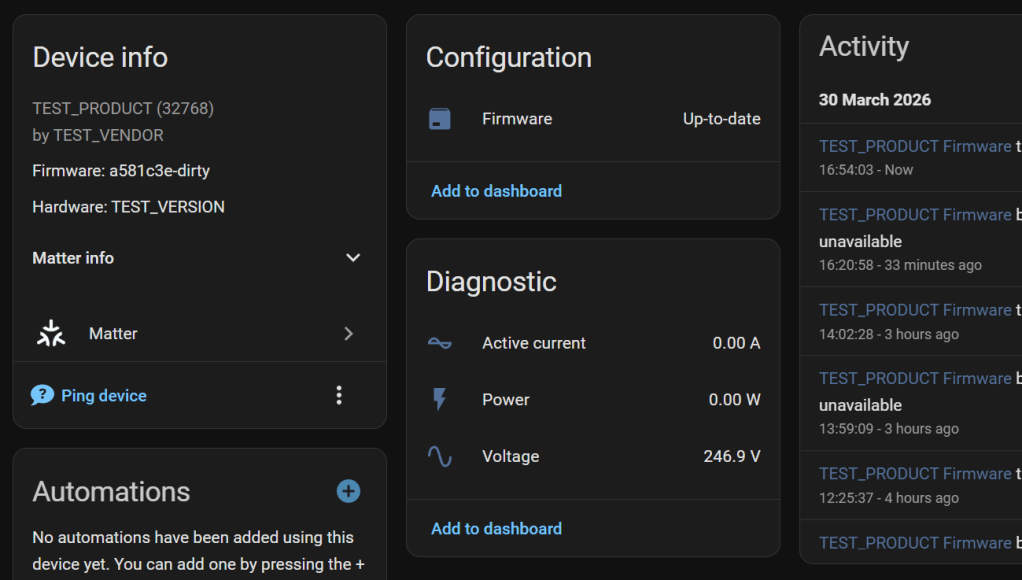This screenshot has width=1022, height=580.
Task: Click the plus icon to add automation
Action: click(348, 491)
